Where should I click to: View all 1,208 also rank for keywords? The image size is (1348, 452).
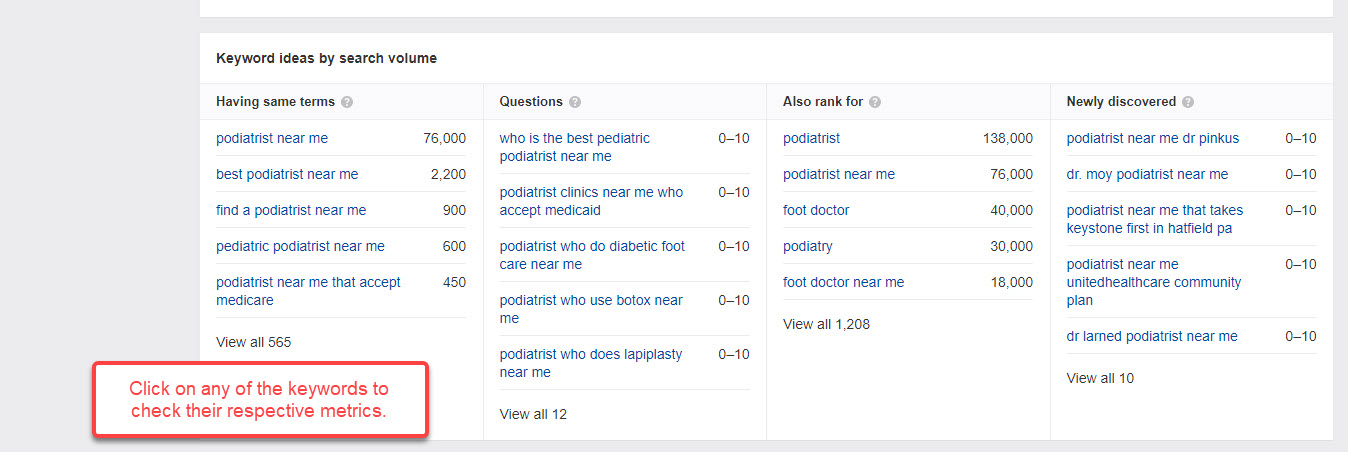pyautogui.click(x=826, y=324)
